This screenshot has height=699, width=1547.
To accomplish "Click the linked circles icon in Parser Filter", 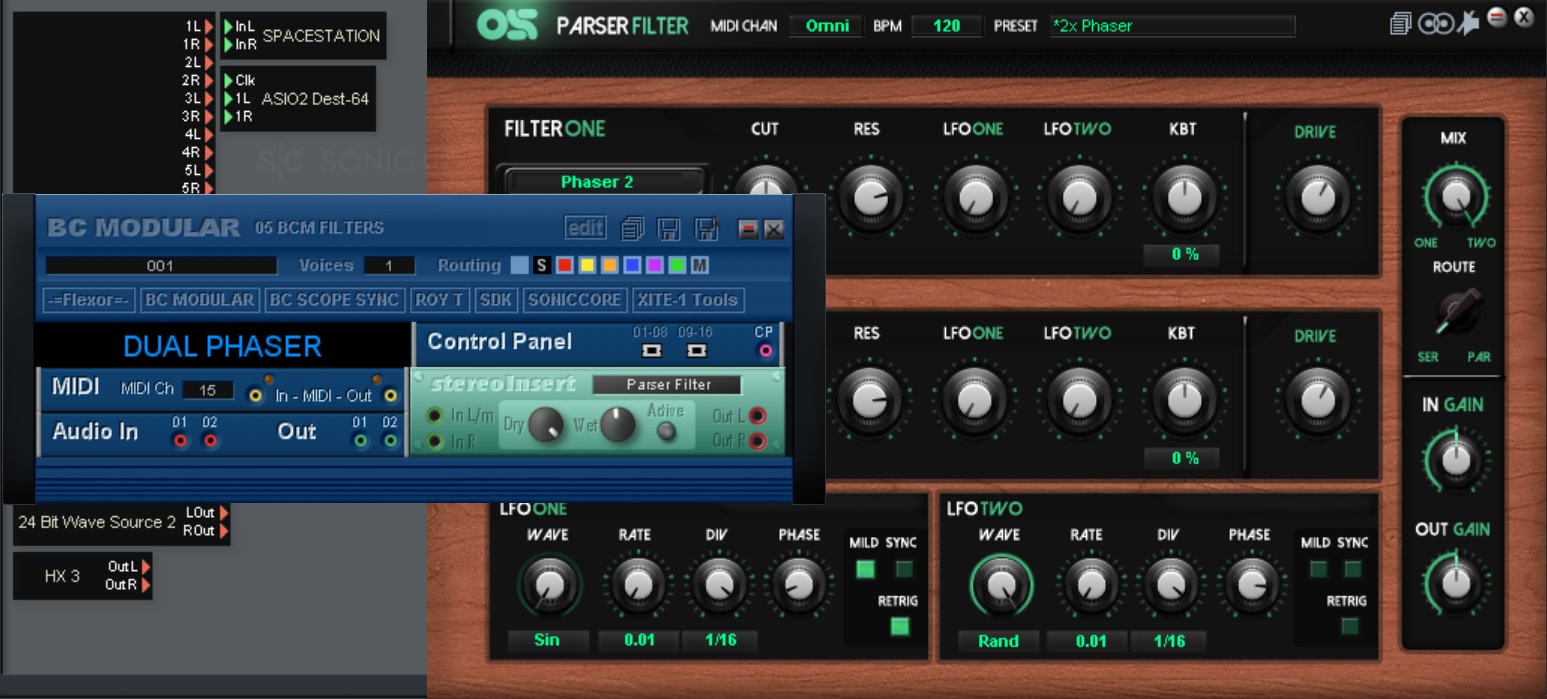I will point(1435,23).
